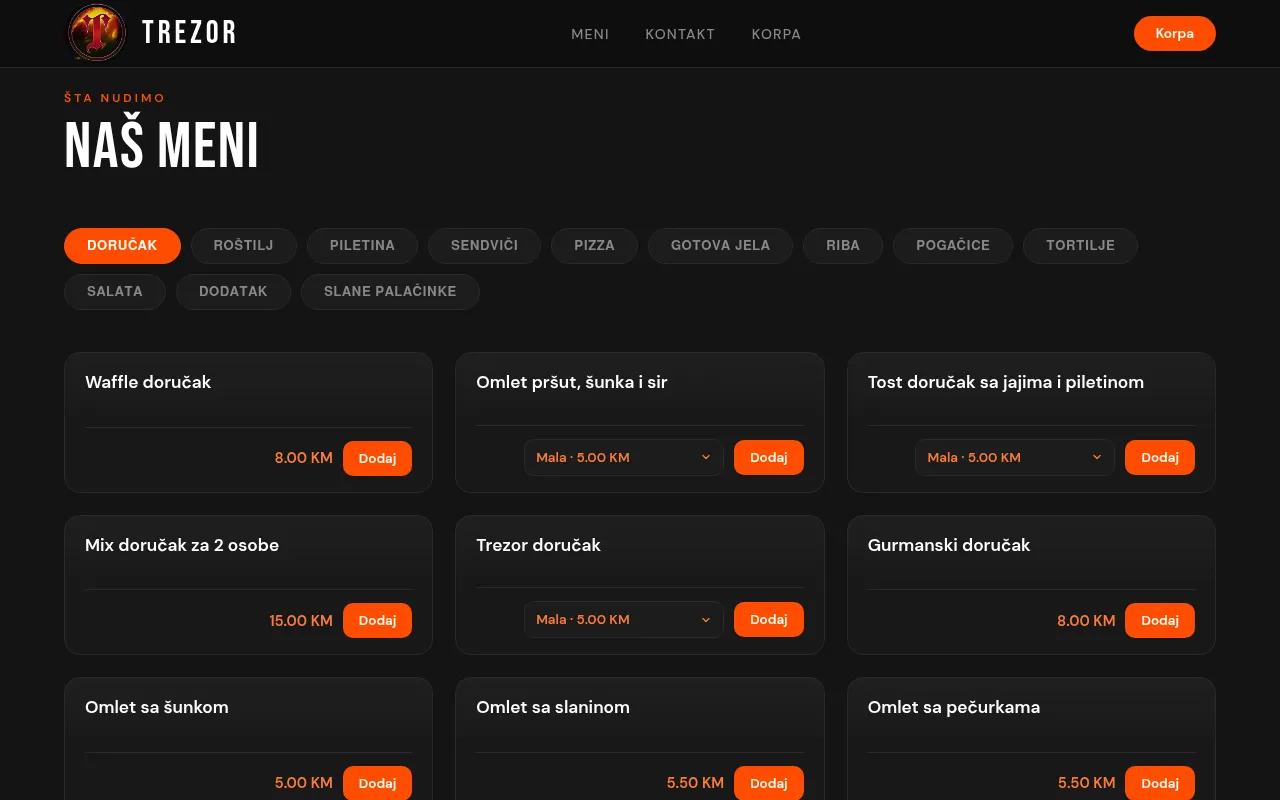
Task: Expand size dropdown for Tost doručak sa jajima
Action: coord(1014,457)
